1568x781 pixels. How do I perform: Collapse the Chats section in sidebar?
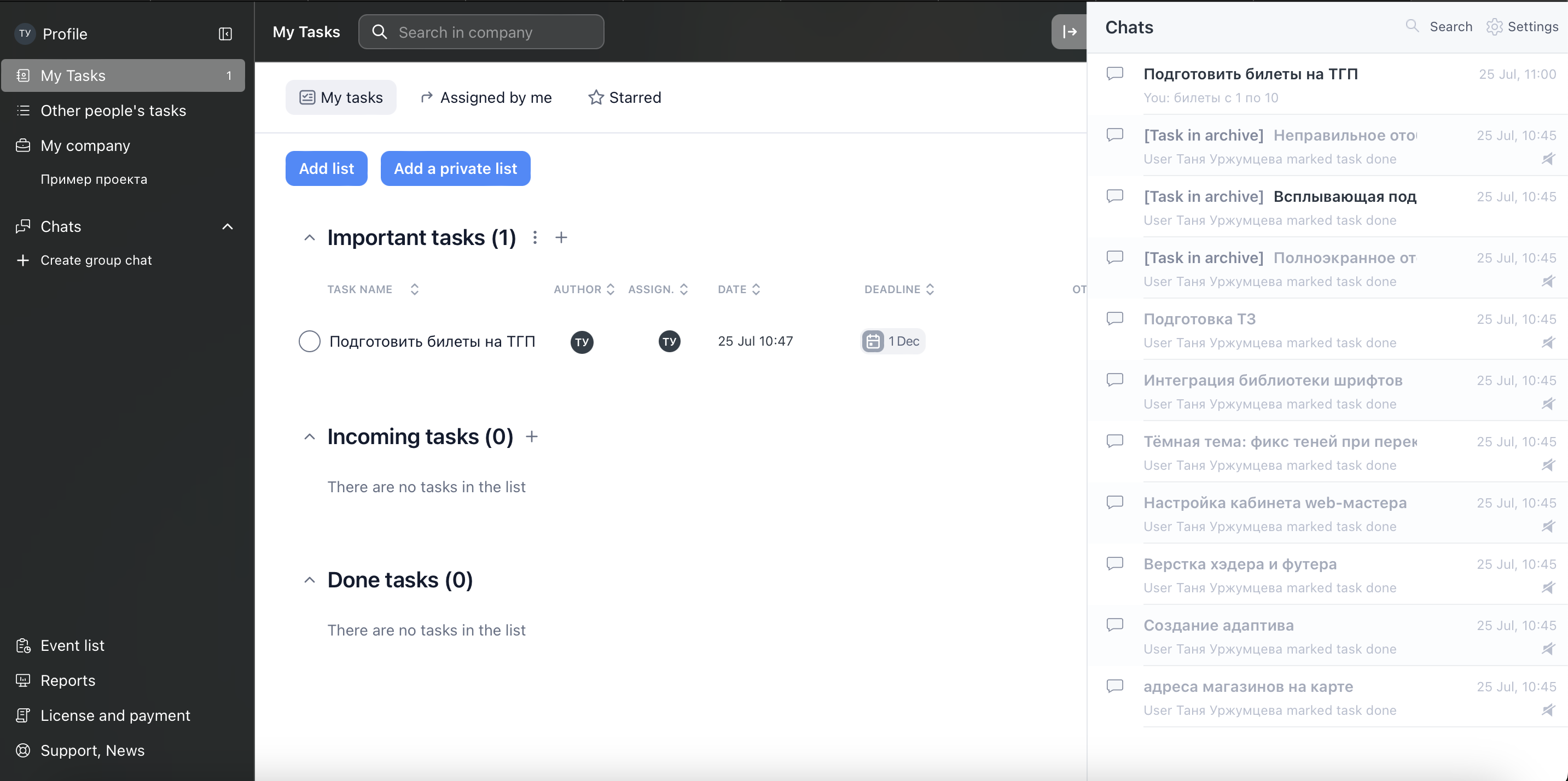coord(228,226)
